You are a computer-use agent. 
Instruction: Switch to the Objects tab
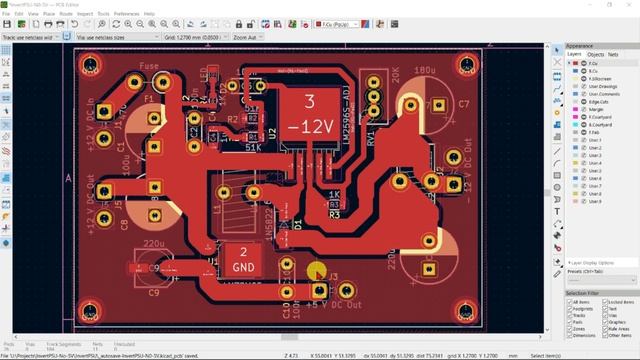(596, 54)
